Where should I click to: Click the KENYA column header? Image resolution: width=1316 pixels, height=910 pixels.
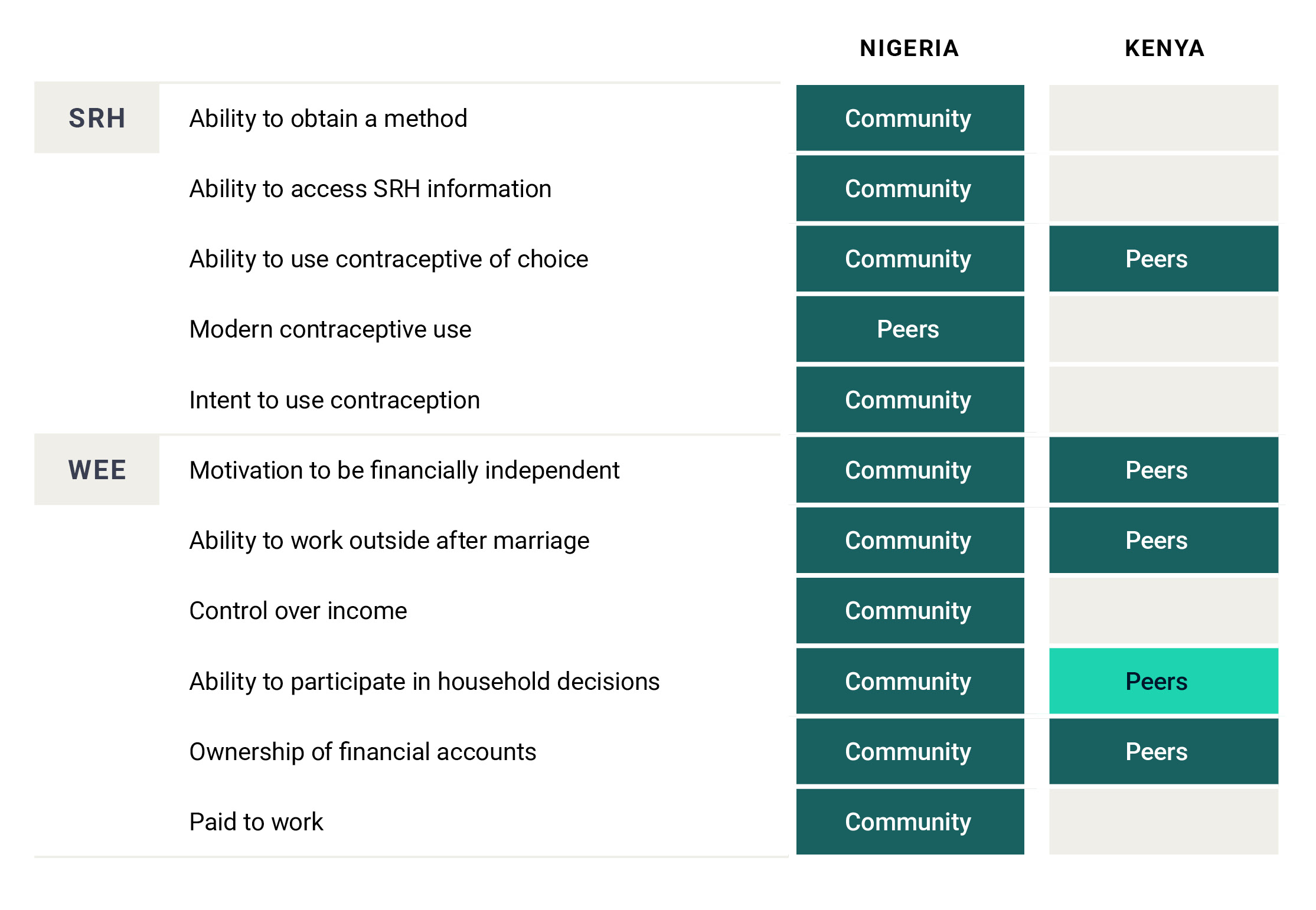(x=1164, y=48)
